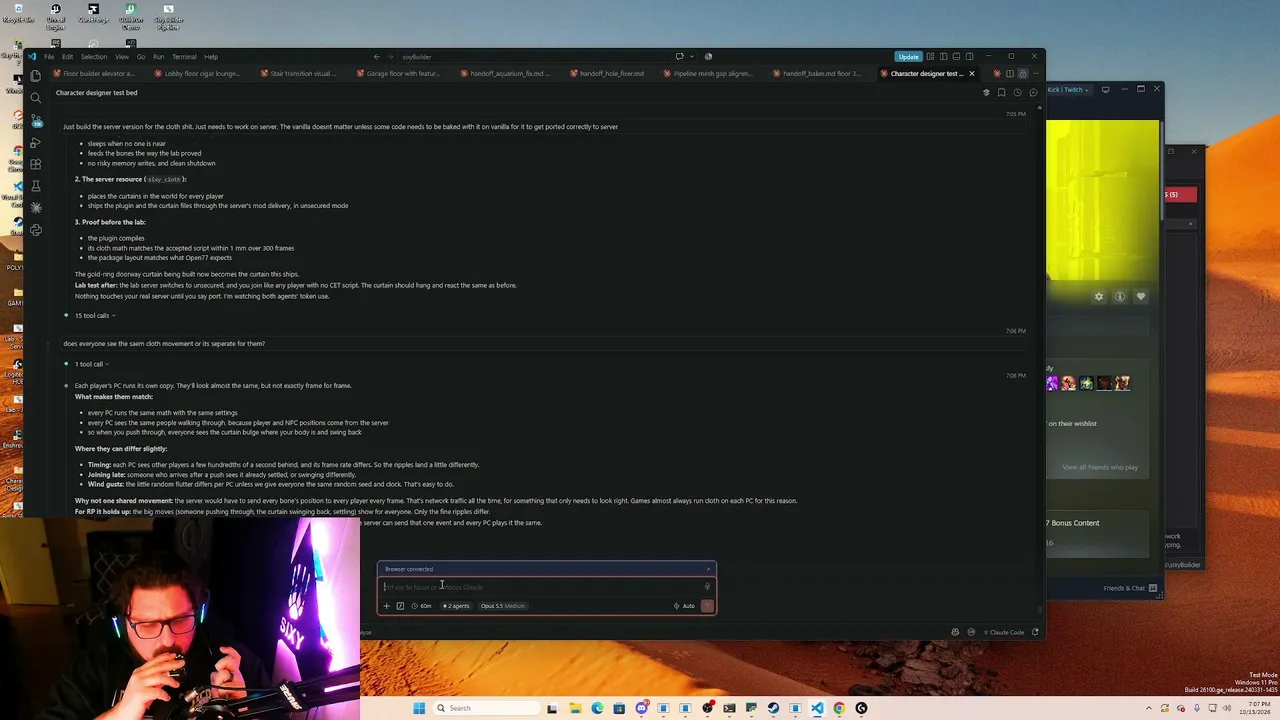Switch to handoff_aquarium_fix.md tab
Image resolution: width=1280 pixels, height=720 pixels.
point(503,74)
